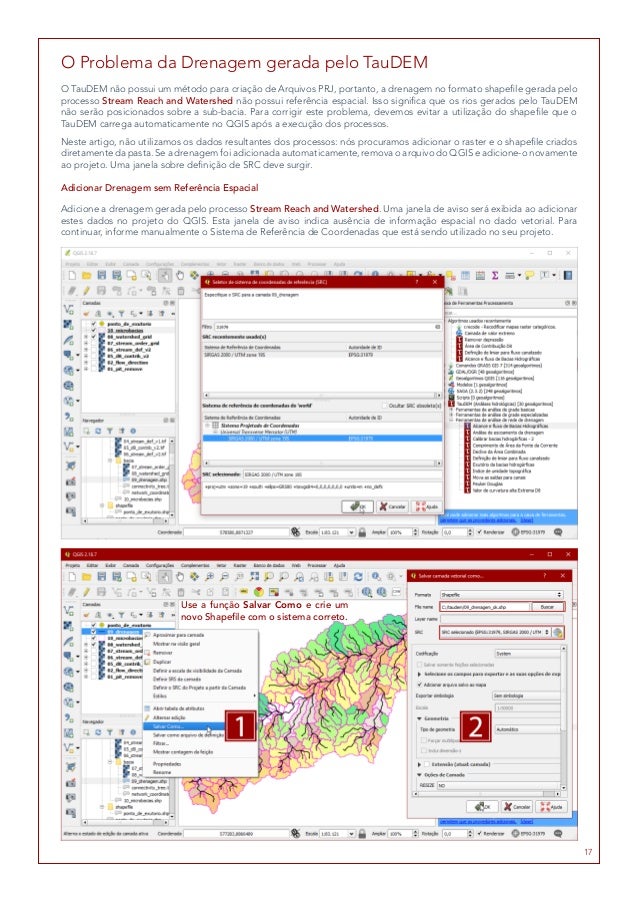Toggle 08_watershed_grid layer checkbox in upper Camadas
638x903 pixels.
pos(93,336)
